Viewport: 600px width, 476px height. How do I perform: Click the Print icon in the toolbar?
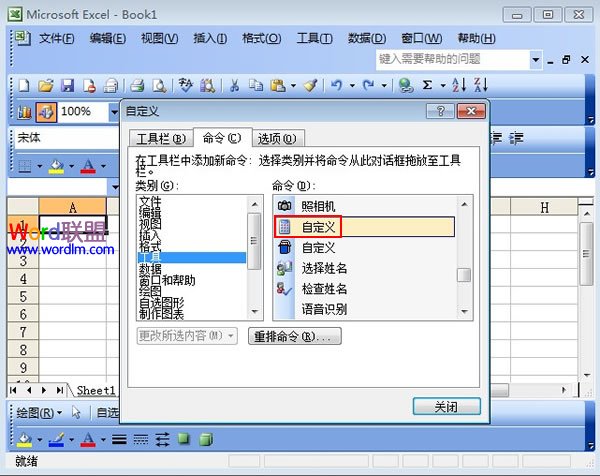point(137,85)
